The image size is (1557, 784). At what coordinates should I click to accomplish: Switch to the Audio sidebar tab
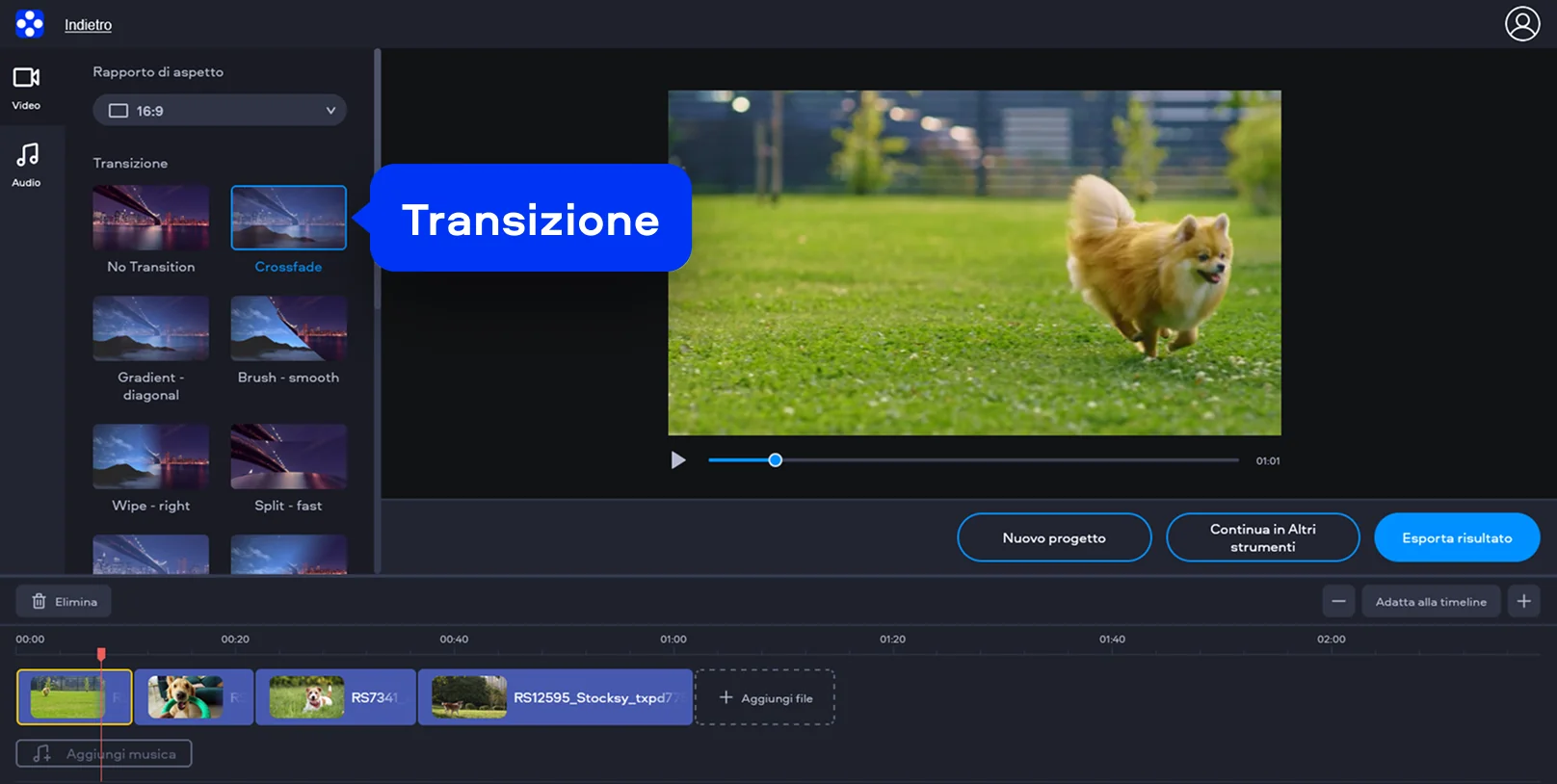(x=26, y=165)
